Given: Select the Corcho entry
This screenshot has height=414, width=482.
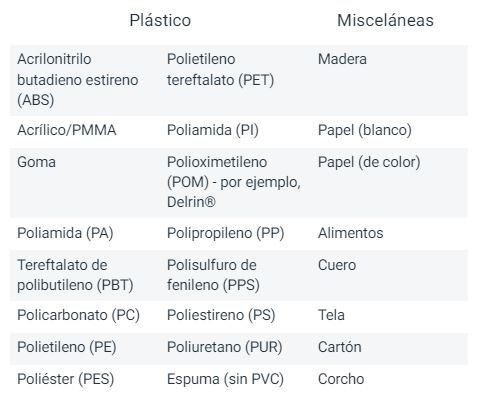Looking at the screenshot, I should [x=341, y=379].
